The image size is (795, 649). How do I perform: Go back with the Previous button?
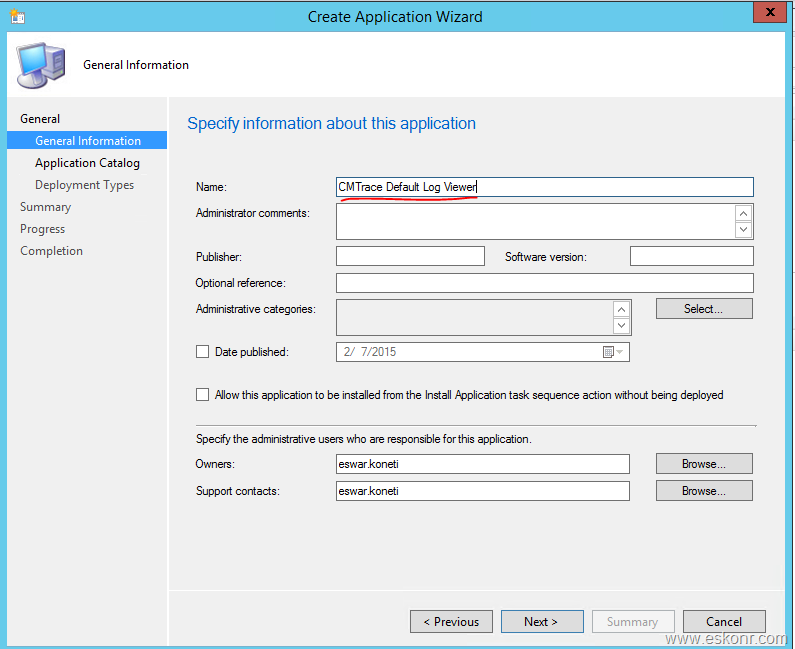coord(451,622)
